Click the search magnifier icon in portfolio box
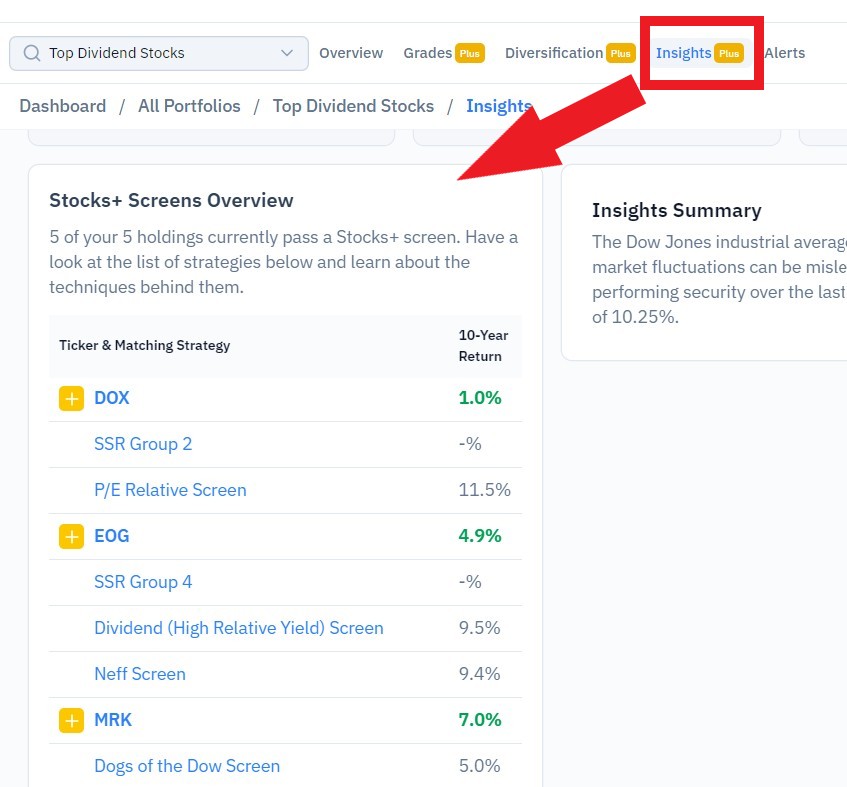 coord(32,53)
